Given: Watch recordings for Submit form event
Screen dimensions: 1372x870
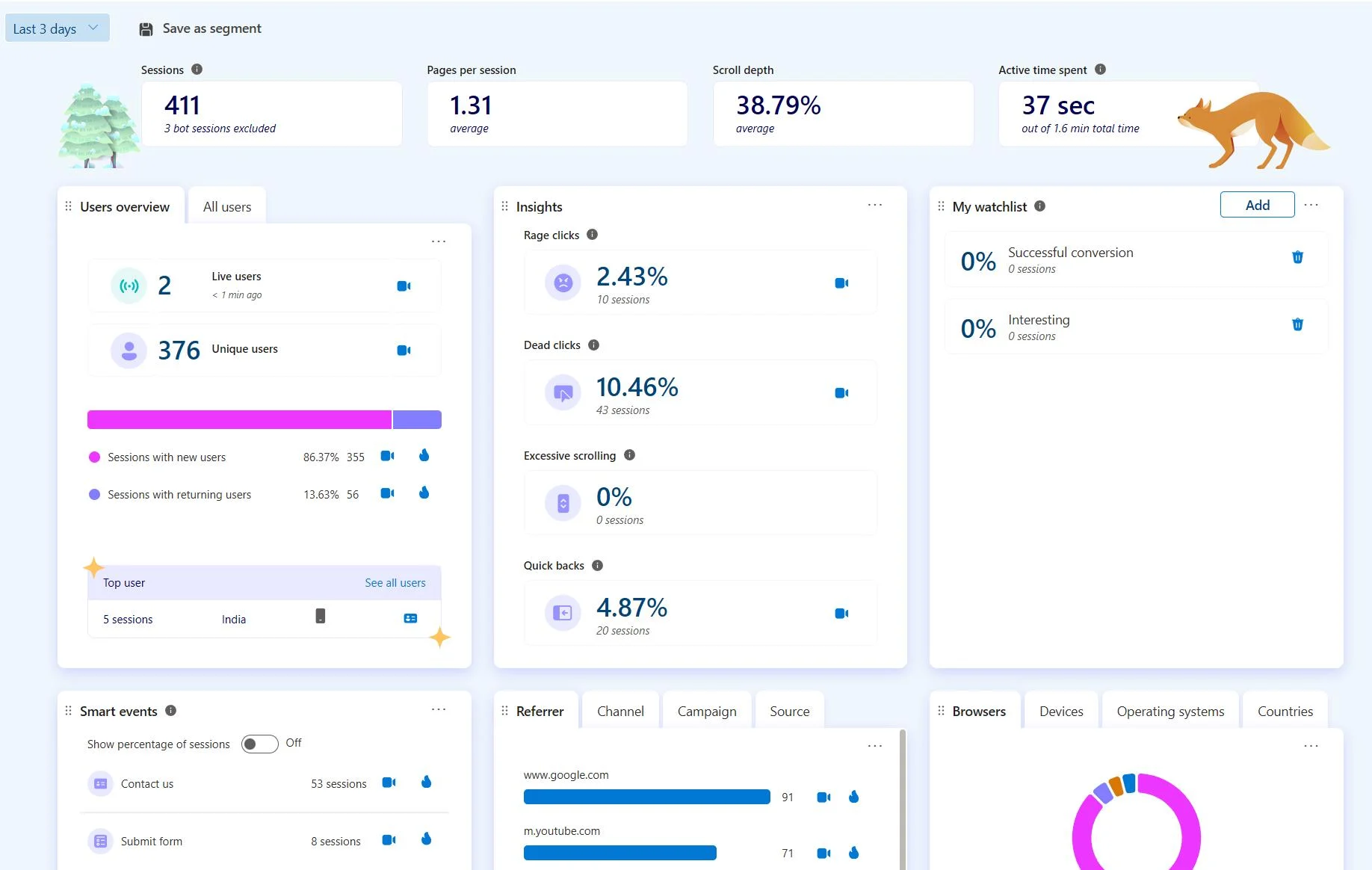Looking at the screenshot, I should click(389, 840).
